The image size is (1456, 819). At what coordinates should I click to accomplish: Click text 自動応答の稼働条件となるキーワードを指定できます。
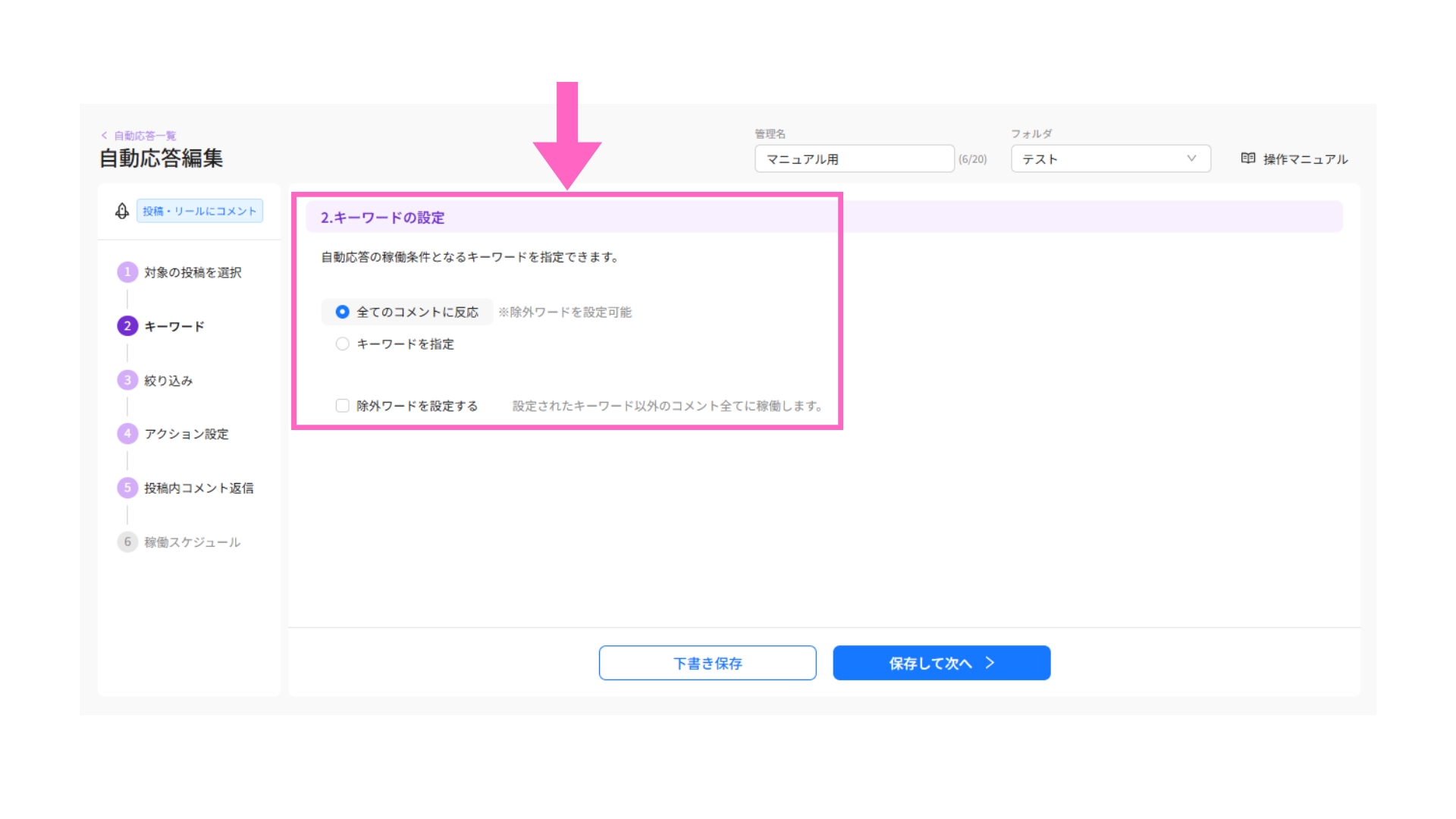[x=470, y=257]
